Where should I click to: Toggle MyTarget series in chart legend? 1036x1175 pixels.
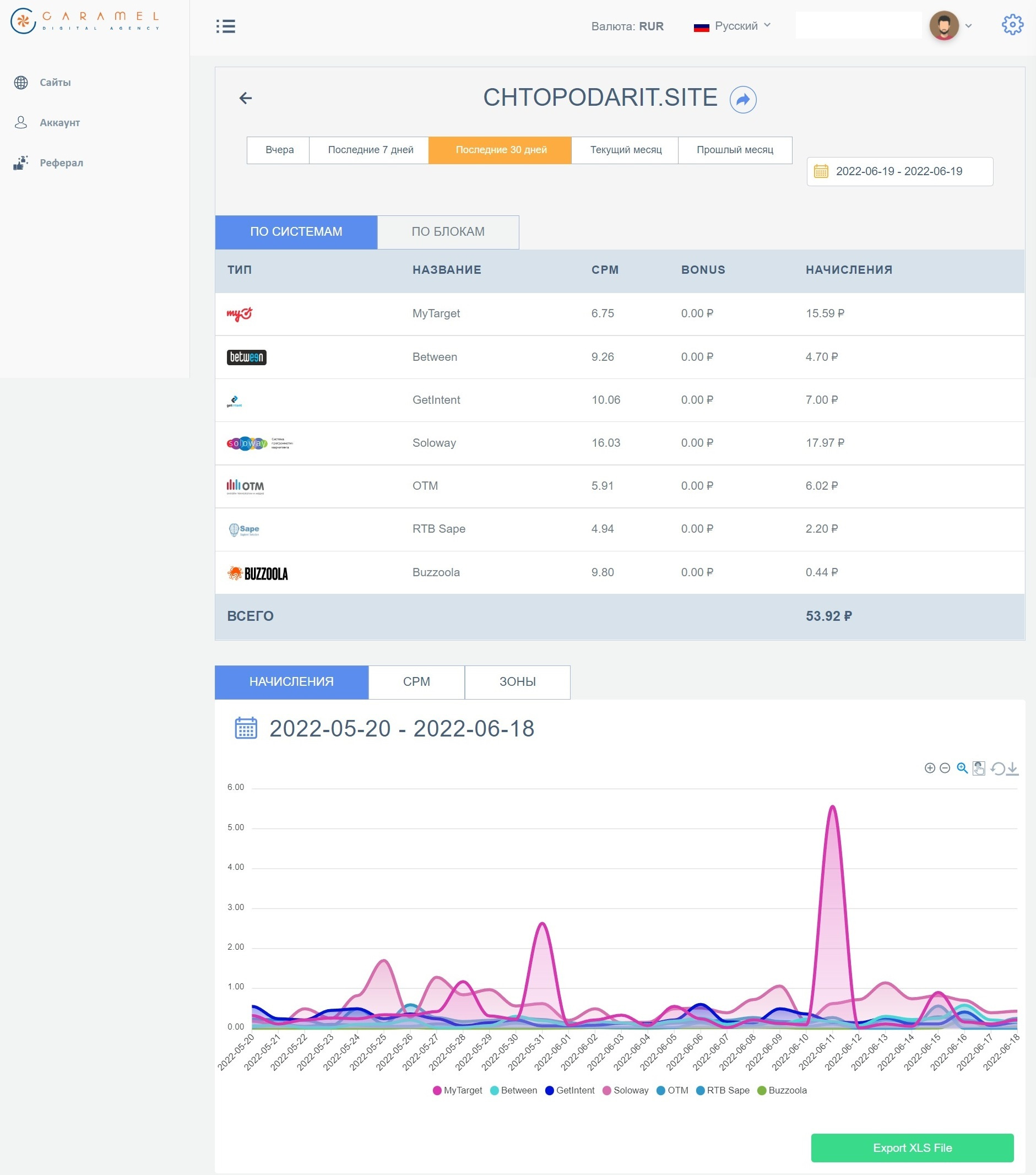tap(457, 1091)
